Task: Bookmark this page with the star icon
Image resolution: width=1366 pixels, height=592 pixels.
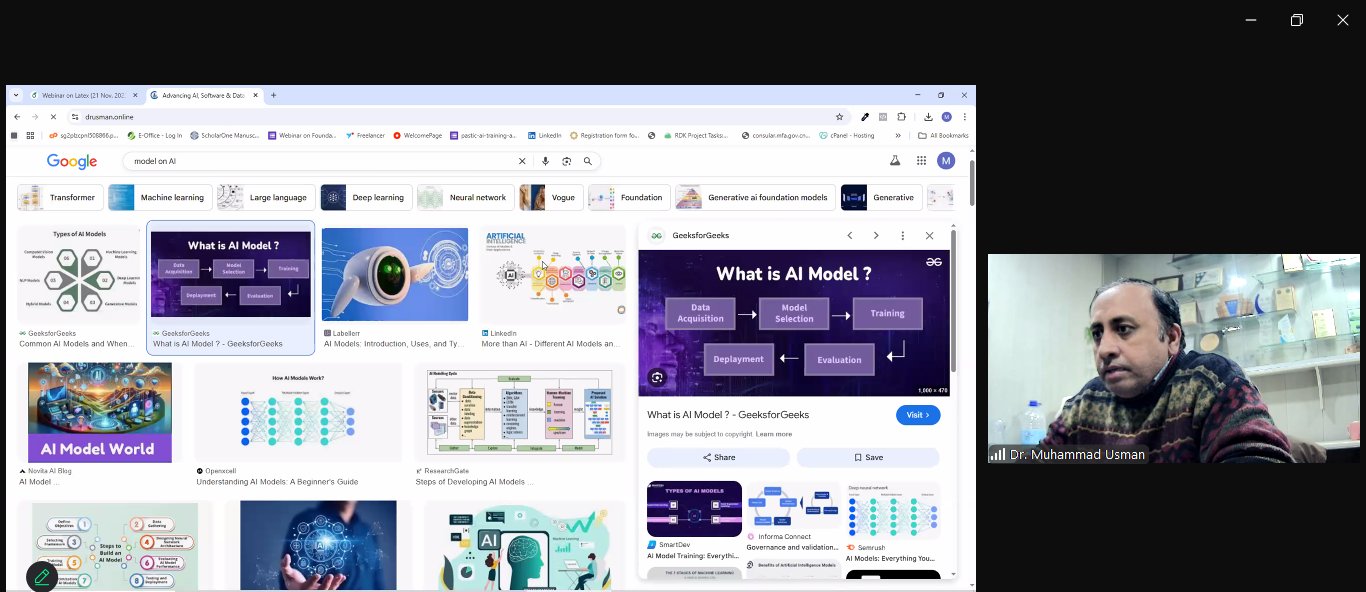Action: tap(839, 117)
